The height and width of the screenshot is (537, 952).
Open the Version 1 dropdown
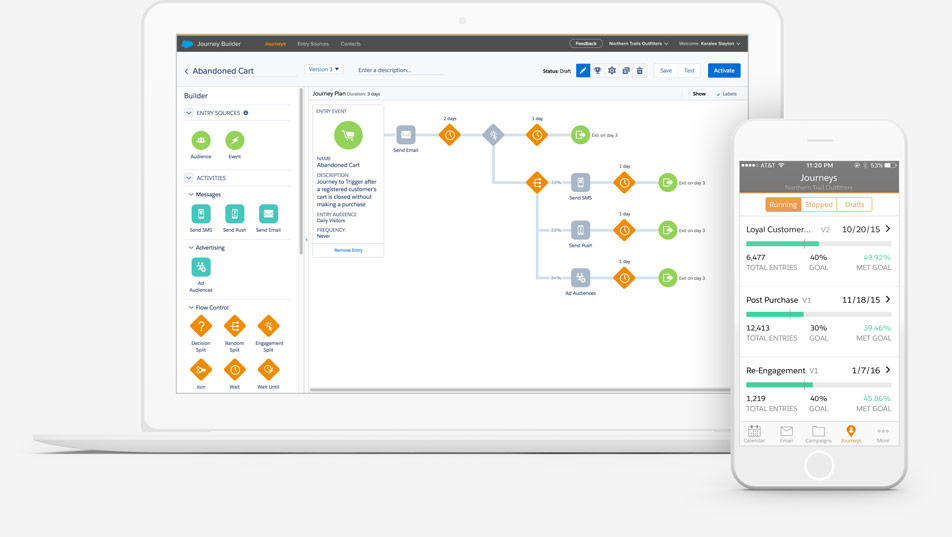click(x=323, y=70)
